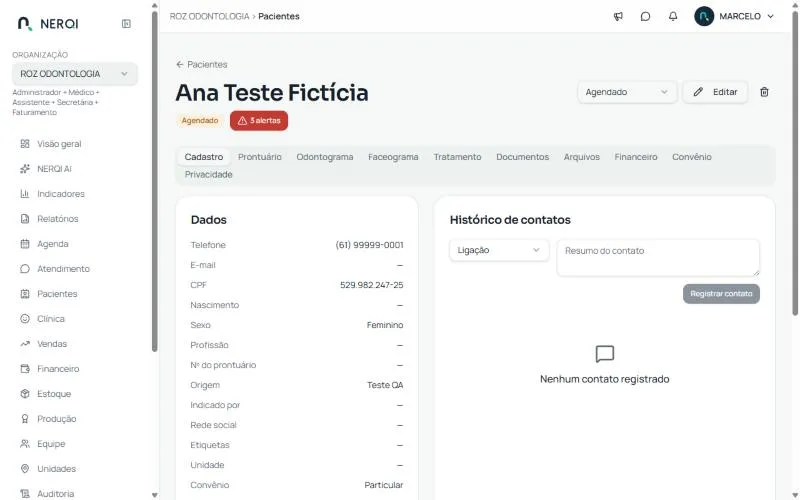Viewport: 800px width, 500px height.
Task: Open the Ligação contact type dropdown
Action: [x=499, y=251]
